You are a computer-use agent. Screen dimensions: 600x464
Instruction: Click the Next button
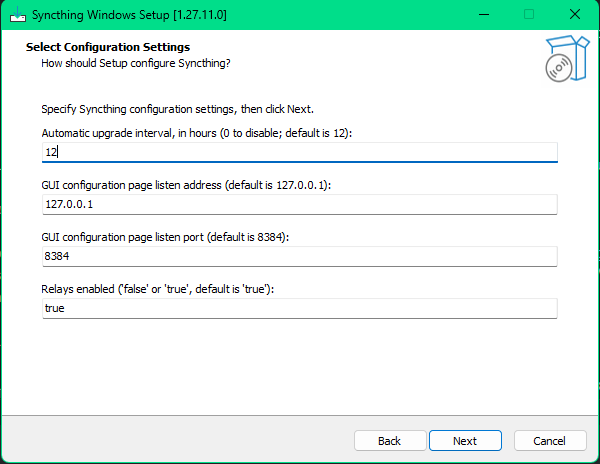click(465, 441)
